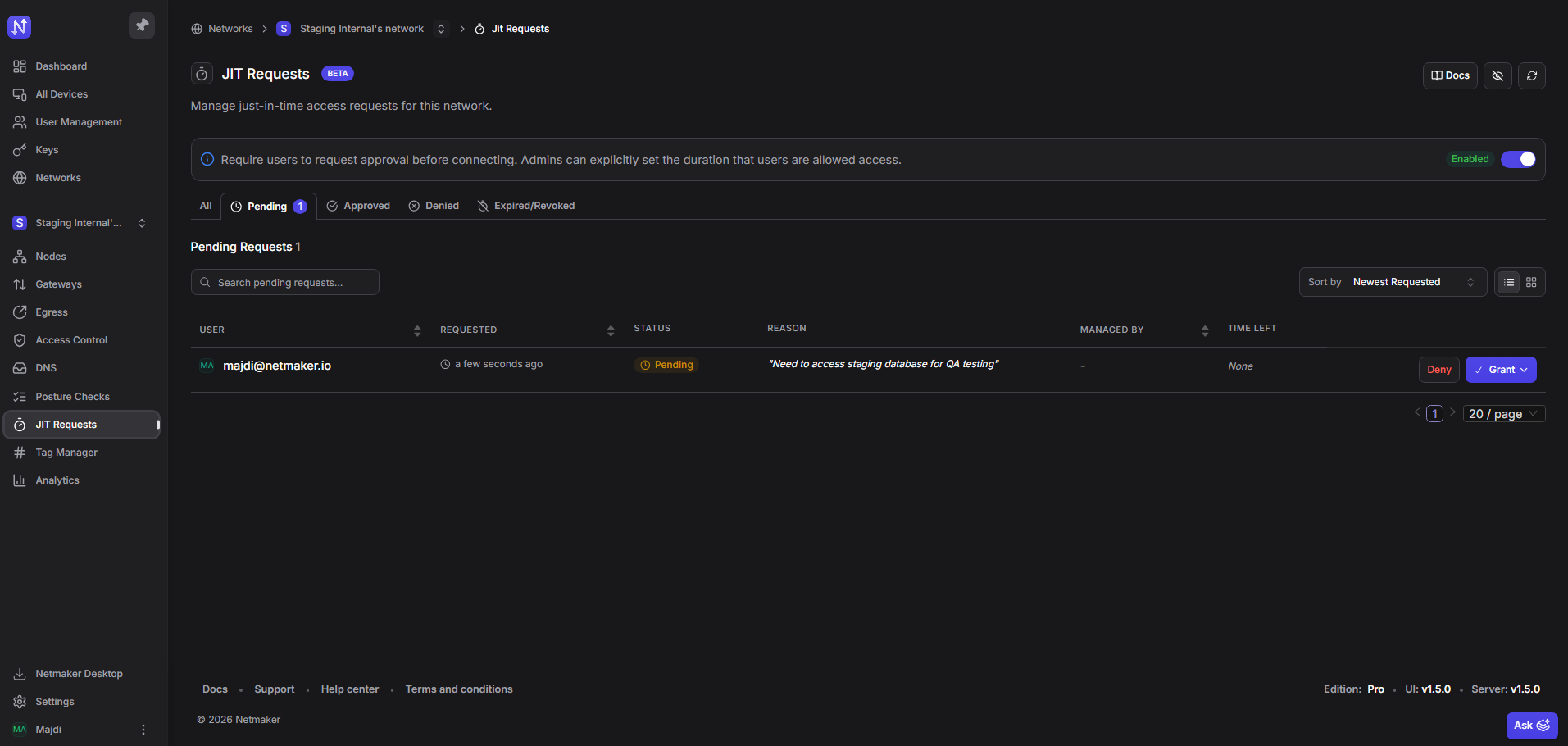
Task: Click the pin sidebar icon
Action: point(142,25)
